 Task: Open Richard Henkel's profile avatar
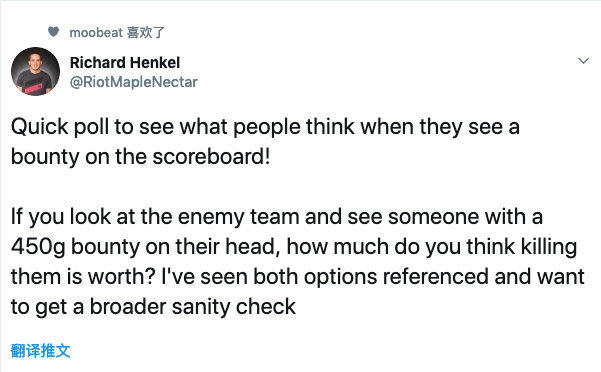35,71
